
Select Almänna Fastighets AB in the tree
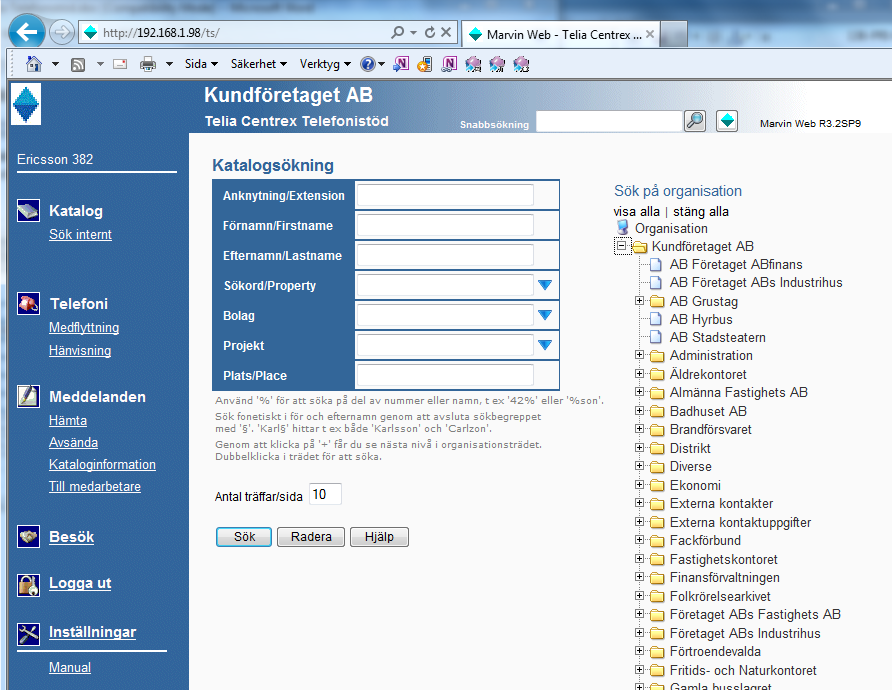[738, 392]
